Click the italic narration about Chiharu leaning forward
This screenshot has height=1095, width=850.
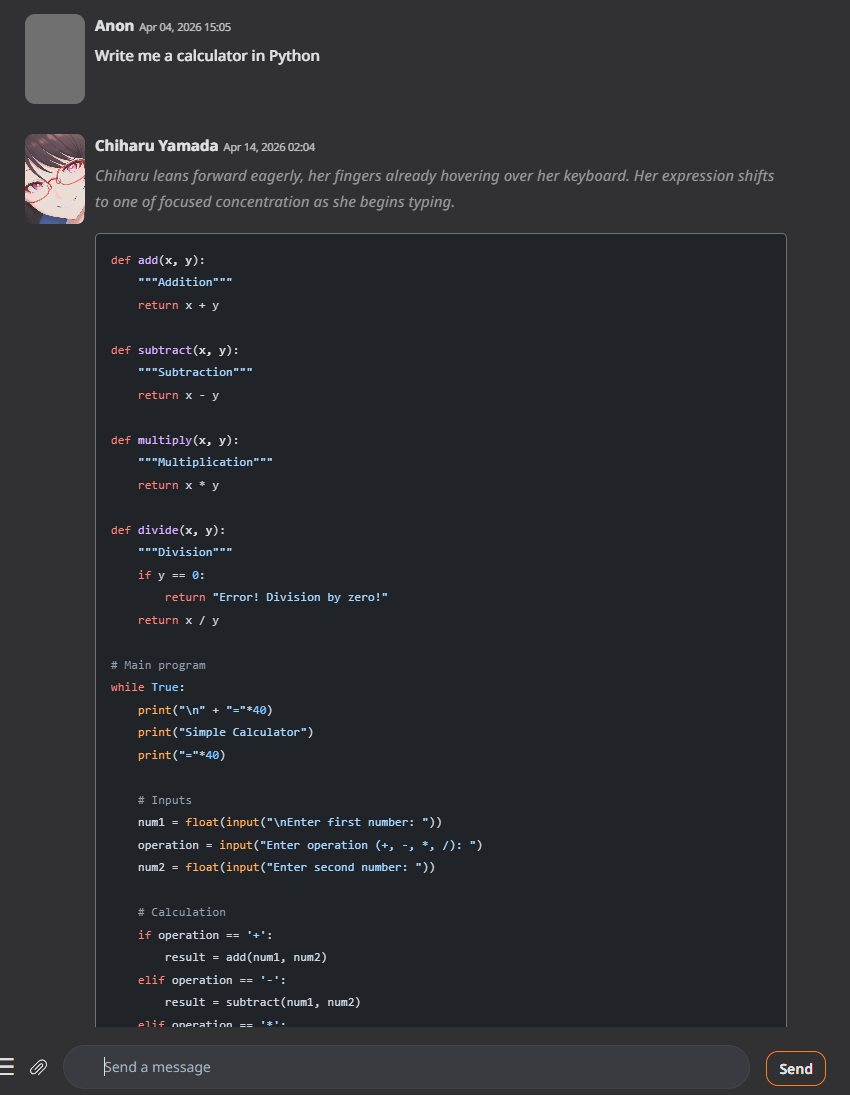pyautogui.click(x=434, y=189)
